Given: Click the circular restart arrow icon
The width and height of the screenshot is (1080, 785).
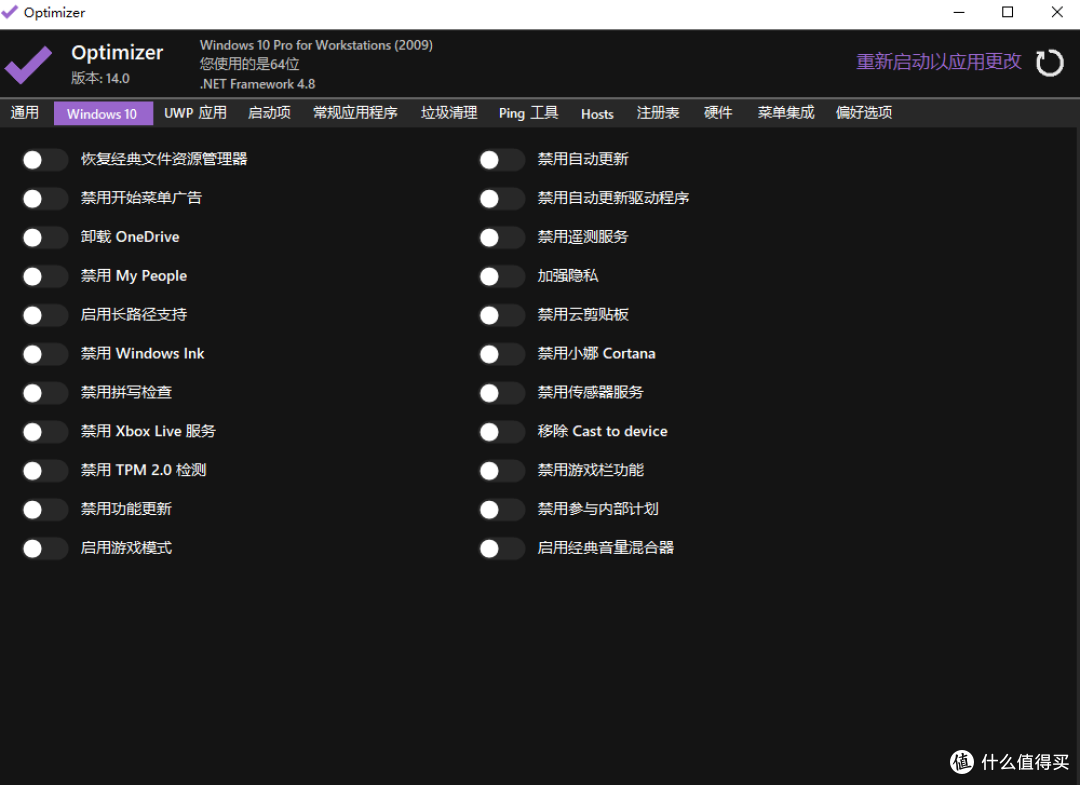Looking at the screenshot, I should pyautogui.click(x=1050, y=63).
